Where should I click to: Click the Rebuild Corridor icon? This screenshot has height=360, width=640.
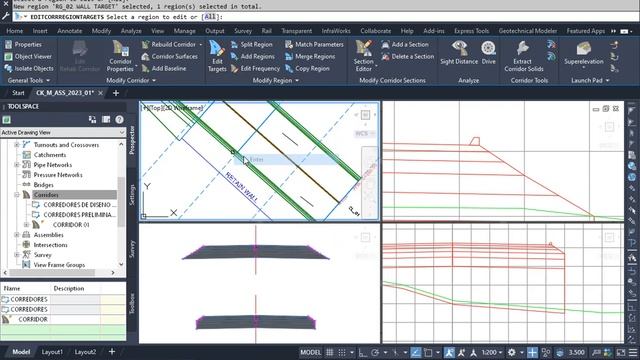[x=145, y=44]
